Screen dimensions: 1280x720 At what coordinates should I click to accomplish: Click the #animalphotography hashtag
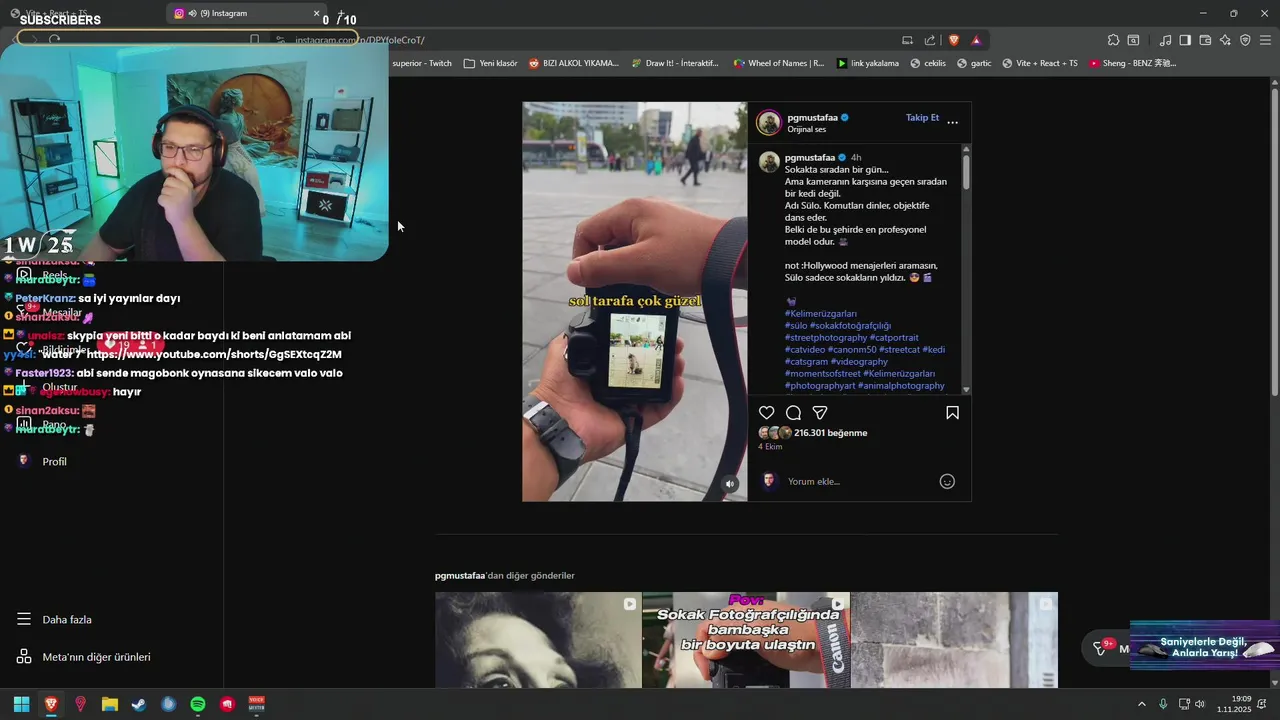point(901,386)
